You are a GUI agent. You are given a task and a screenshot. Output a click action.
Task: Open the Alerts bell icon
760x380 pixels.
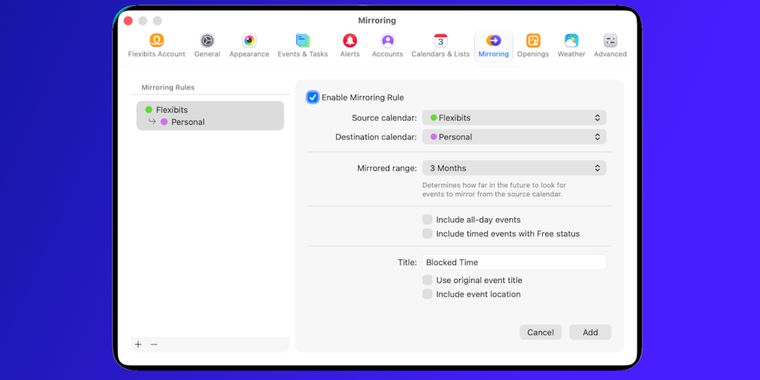(349, 40)
